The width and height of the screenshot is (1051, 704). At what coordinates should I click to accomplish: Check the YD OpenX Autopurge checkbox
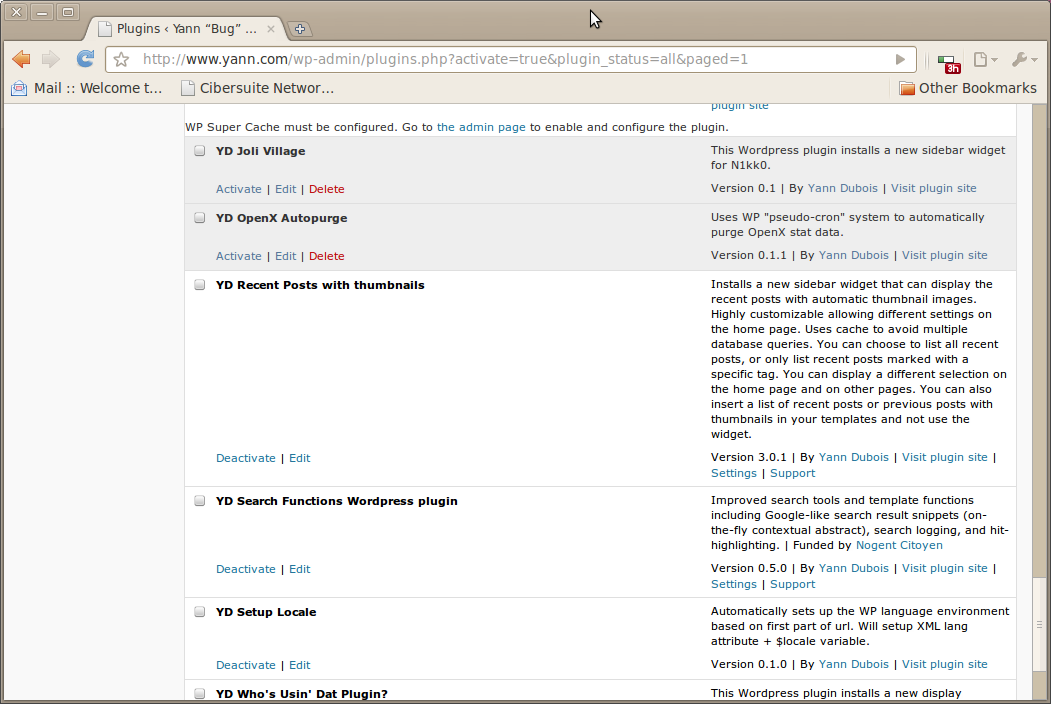[200, 218]
